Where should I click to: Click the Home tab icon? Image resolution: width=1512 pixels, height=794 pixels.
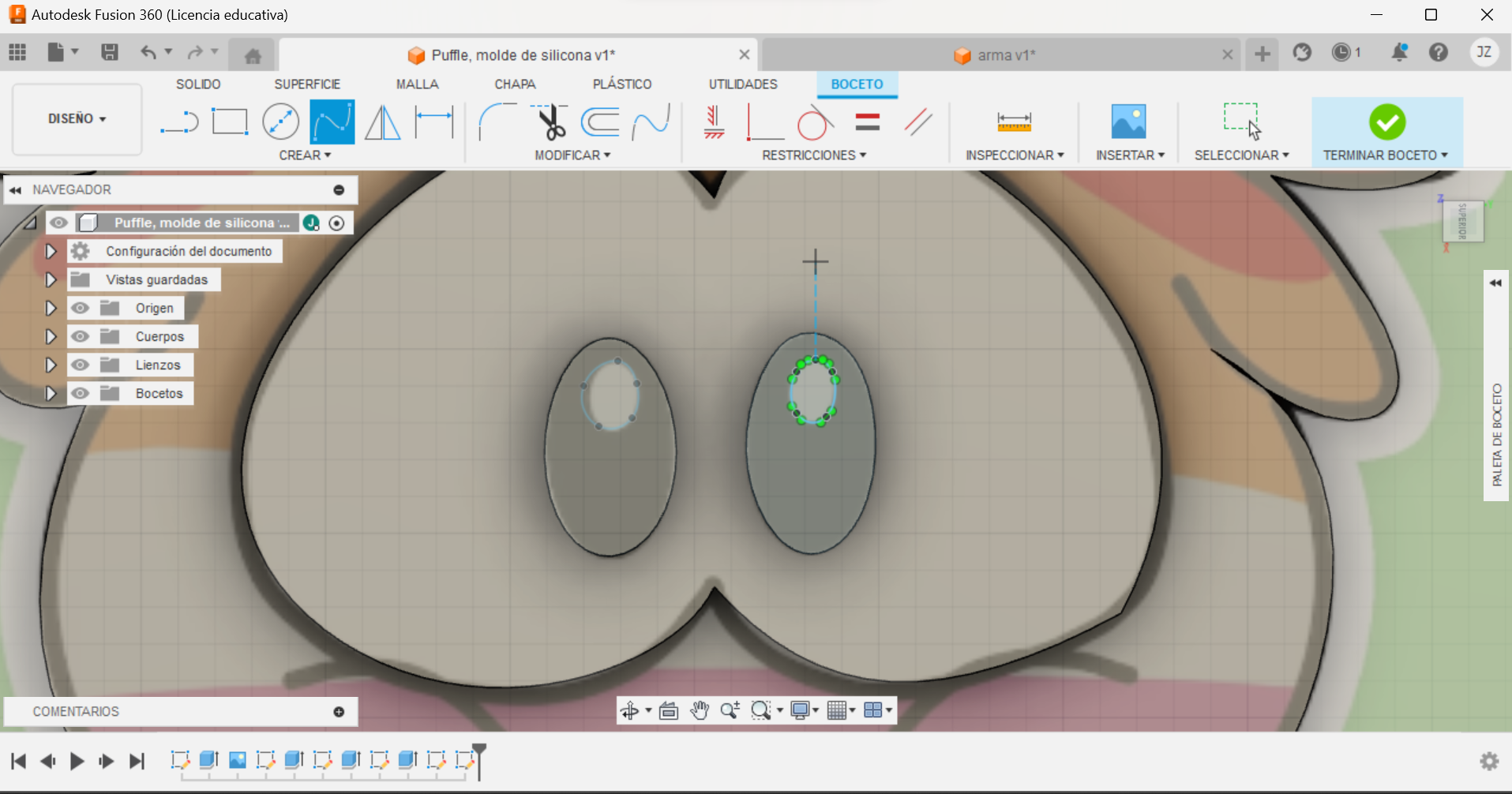click(253, 55)
